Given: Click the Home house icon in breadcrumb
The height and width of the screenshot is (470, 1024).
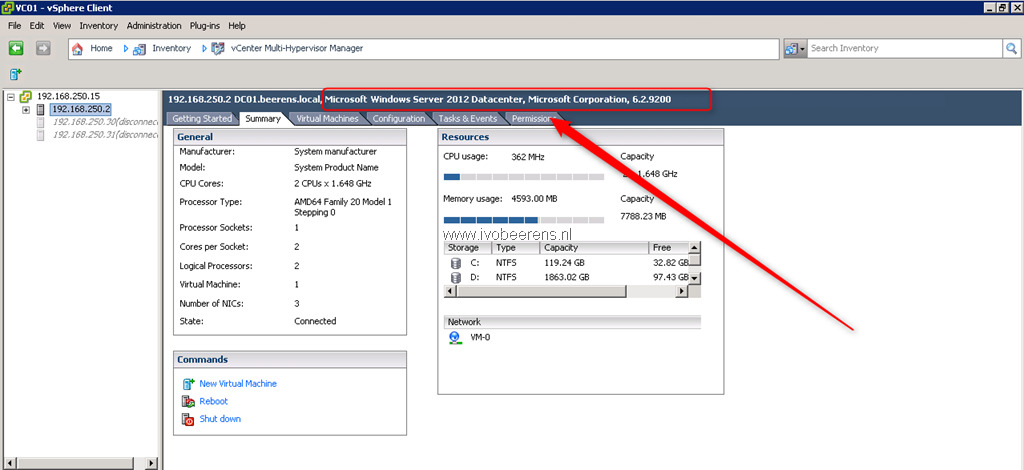Looking at the screenshot, I should pyautogui.click(x=78, y=48).
